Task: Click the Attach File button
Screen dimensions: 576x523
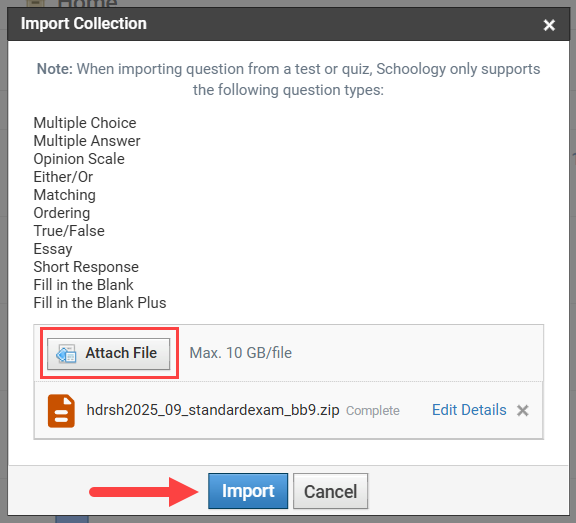Action: 108,353
